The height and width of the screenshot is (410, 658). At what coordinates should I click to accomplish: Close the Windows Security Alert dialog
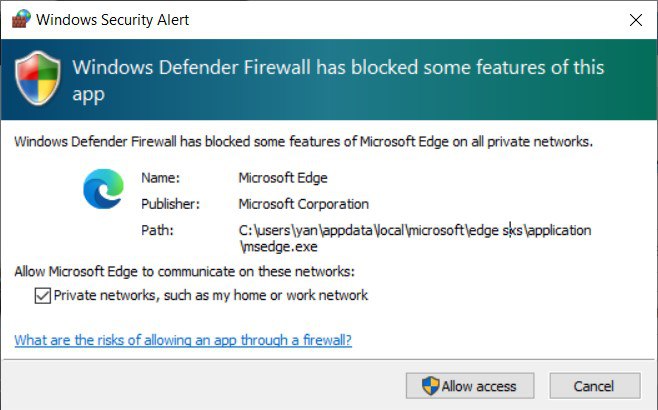click(636, 20)
